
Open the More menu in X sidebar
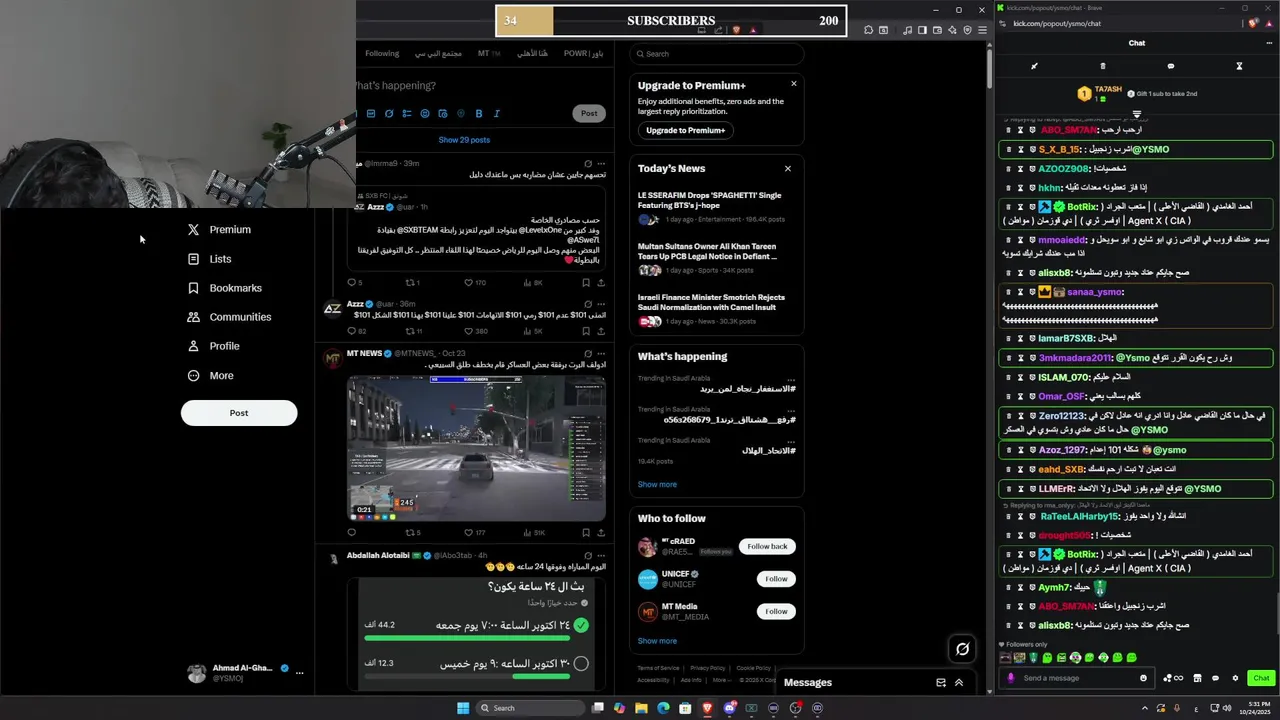210,376
